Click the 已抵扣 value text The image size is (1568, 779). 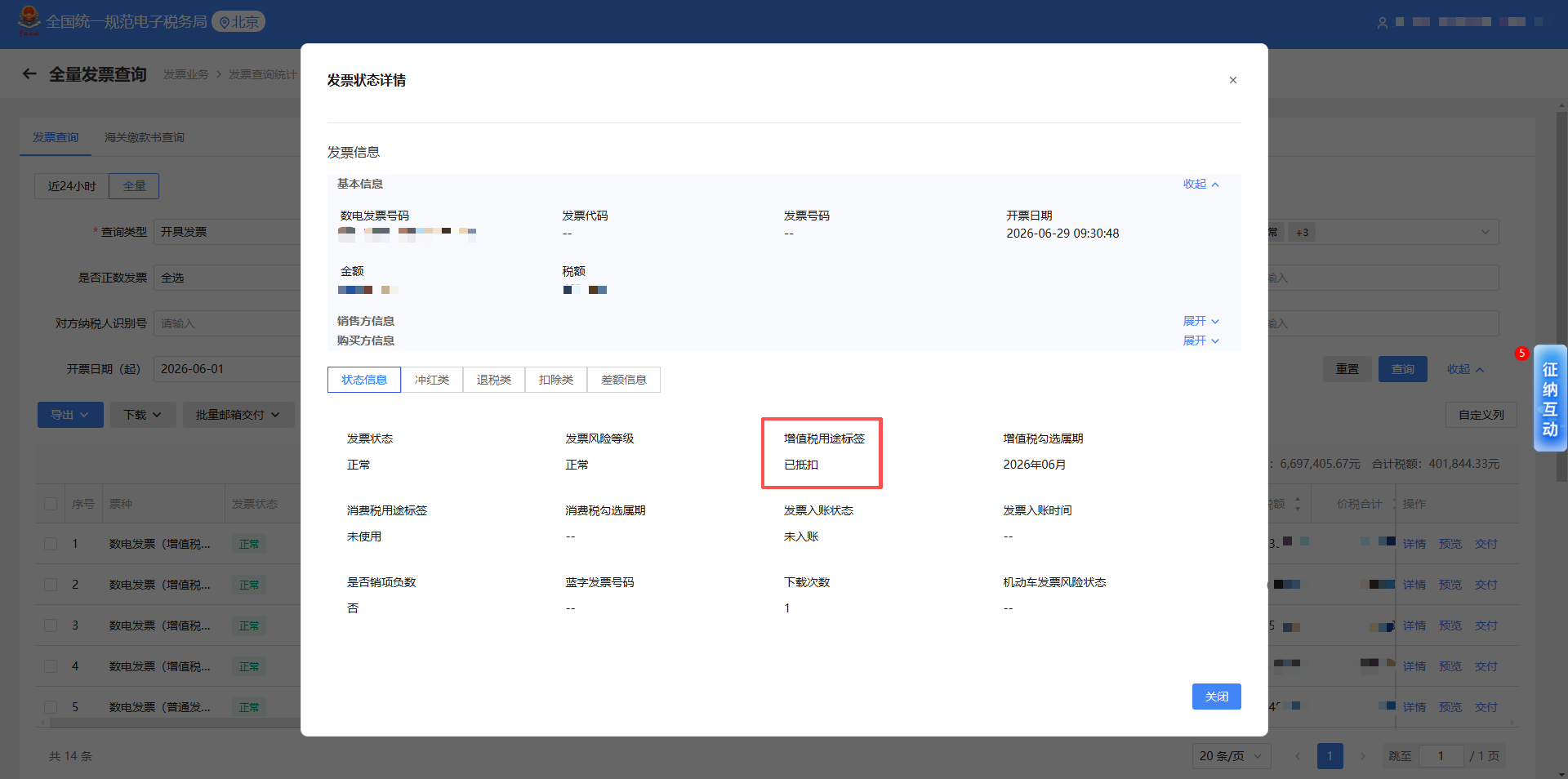pyautogui.click(x=801, y=465)
